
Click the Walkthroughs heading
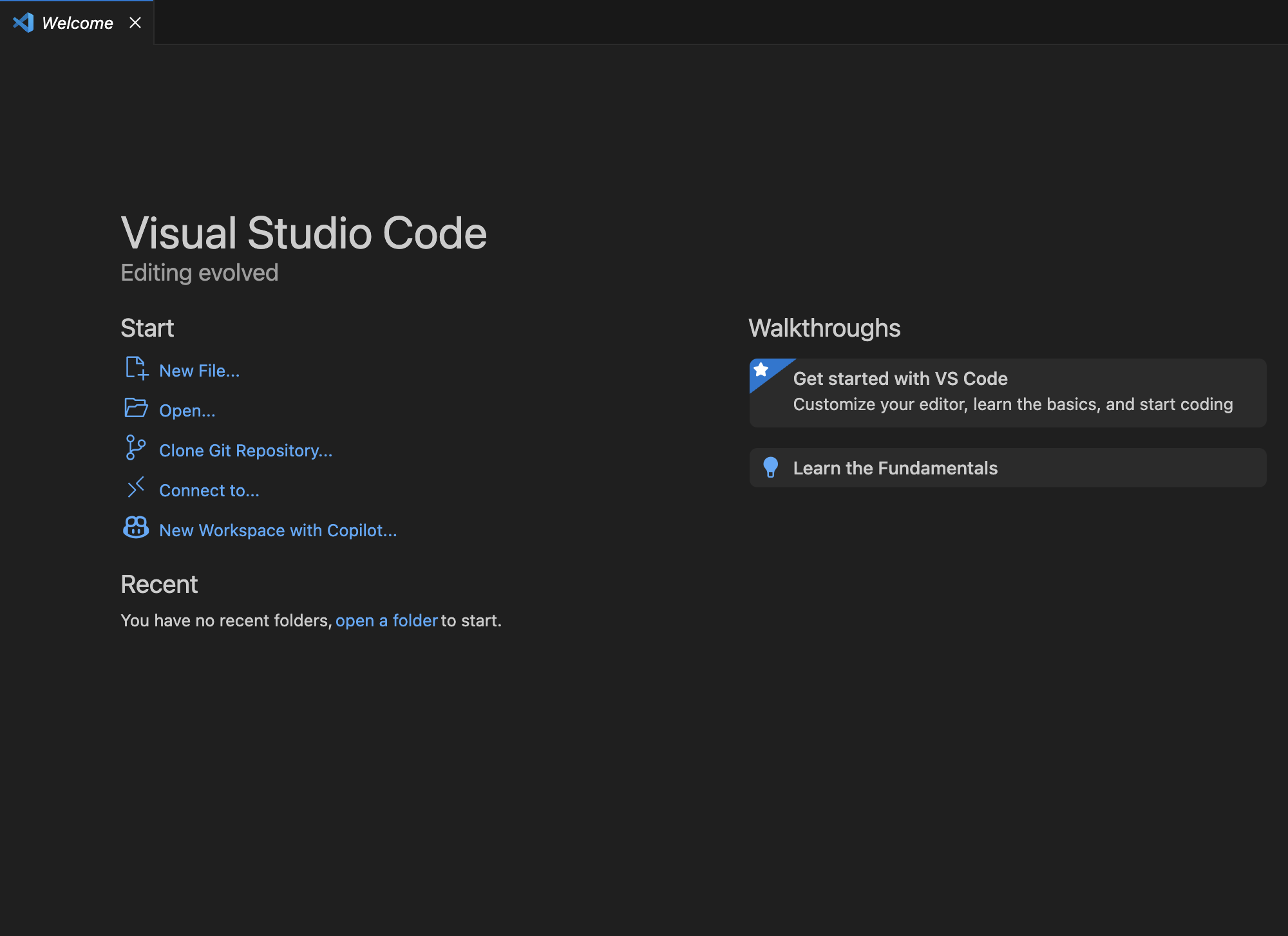coord(824,328)
